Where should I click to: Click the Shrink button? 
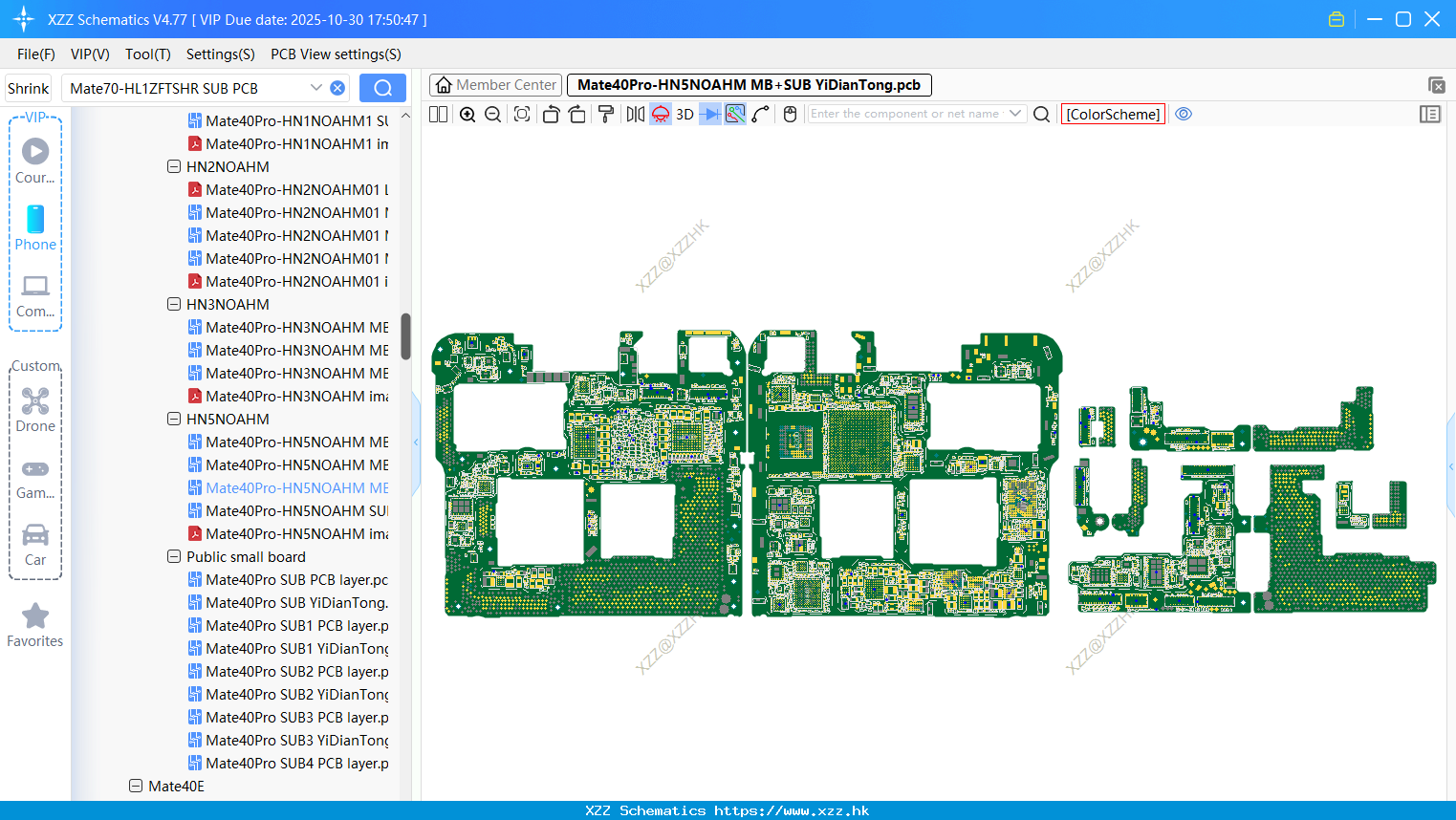coord(29,88)
